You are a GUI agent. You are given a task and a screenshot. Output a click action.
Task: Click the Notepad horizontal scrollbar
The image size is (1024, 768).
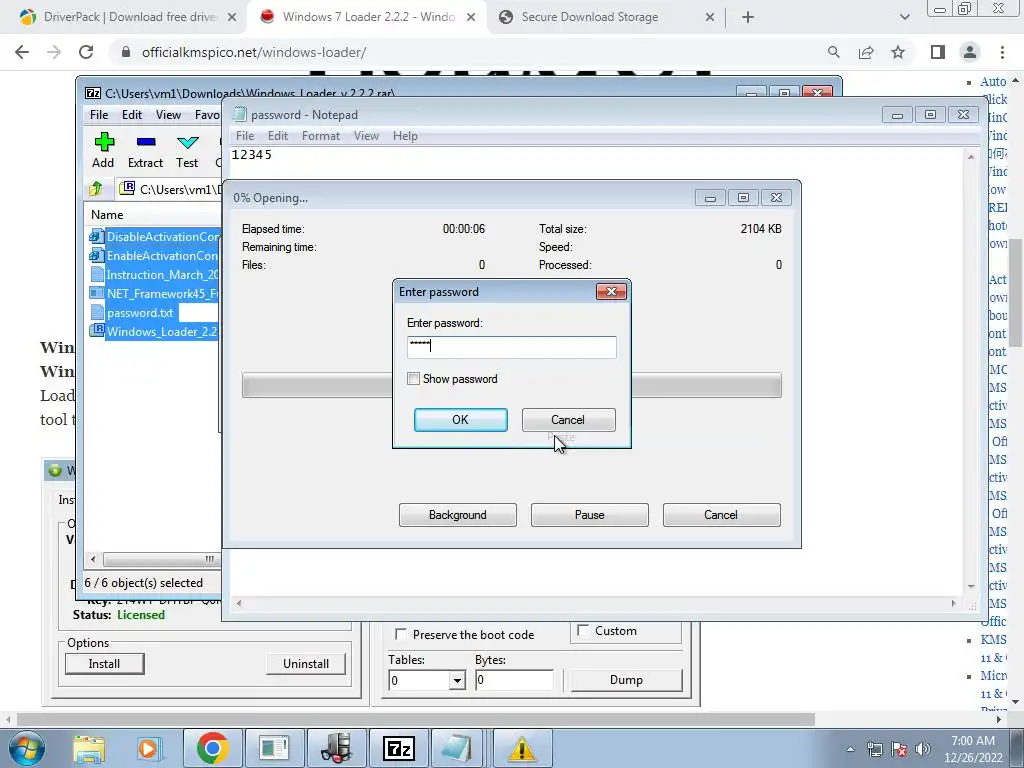click(x=596, y=603)
